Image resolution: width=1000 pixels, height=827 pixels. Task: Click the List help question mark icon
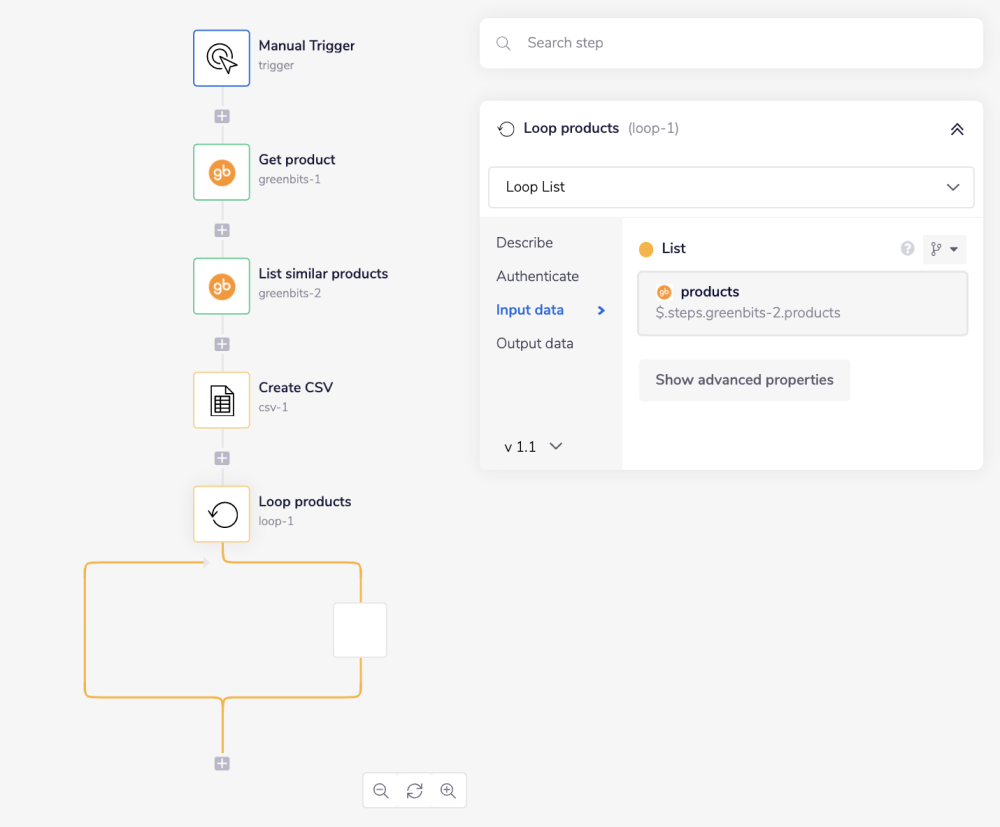point(907,249)
